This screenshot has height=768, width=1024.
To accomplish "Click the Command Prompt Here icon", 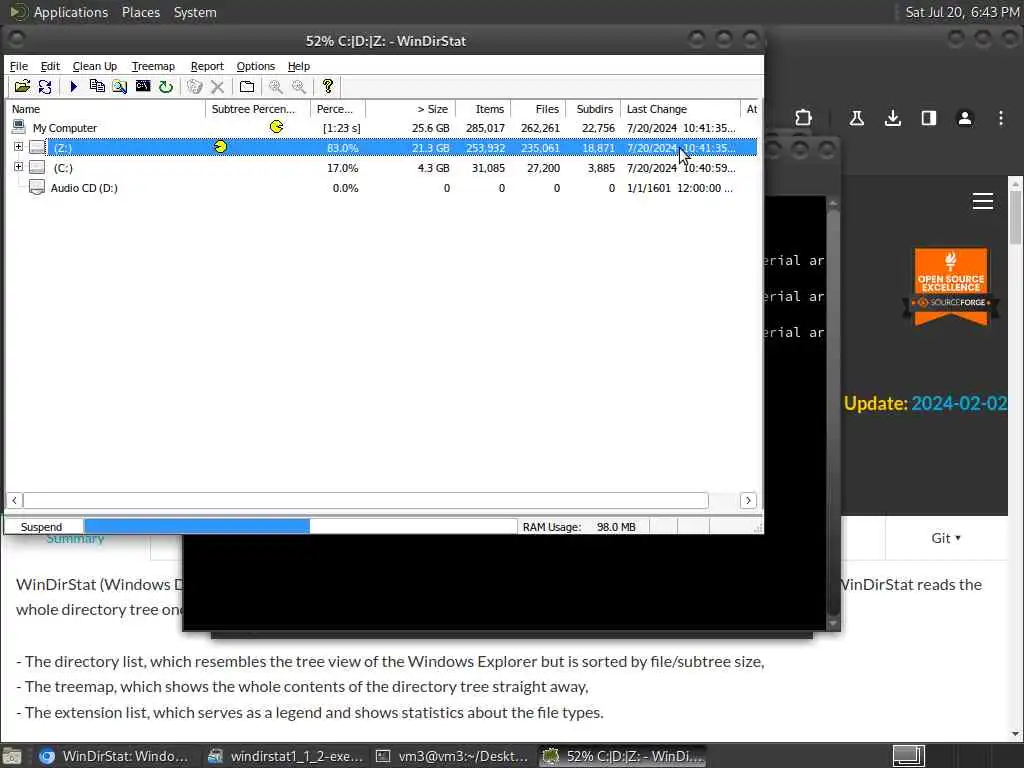I will [142, 86].
